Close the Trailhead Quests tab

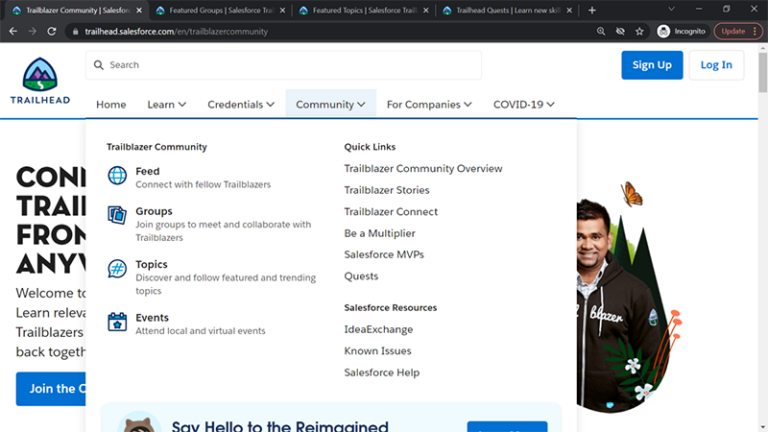(x=569, y=10)
